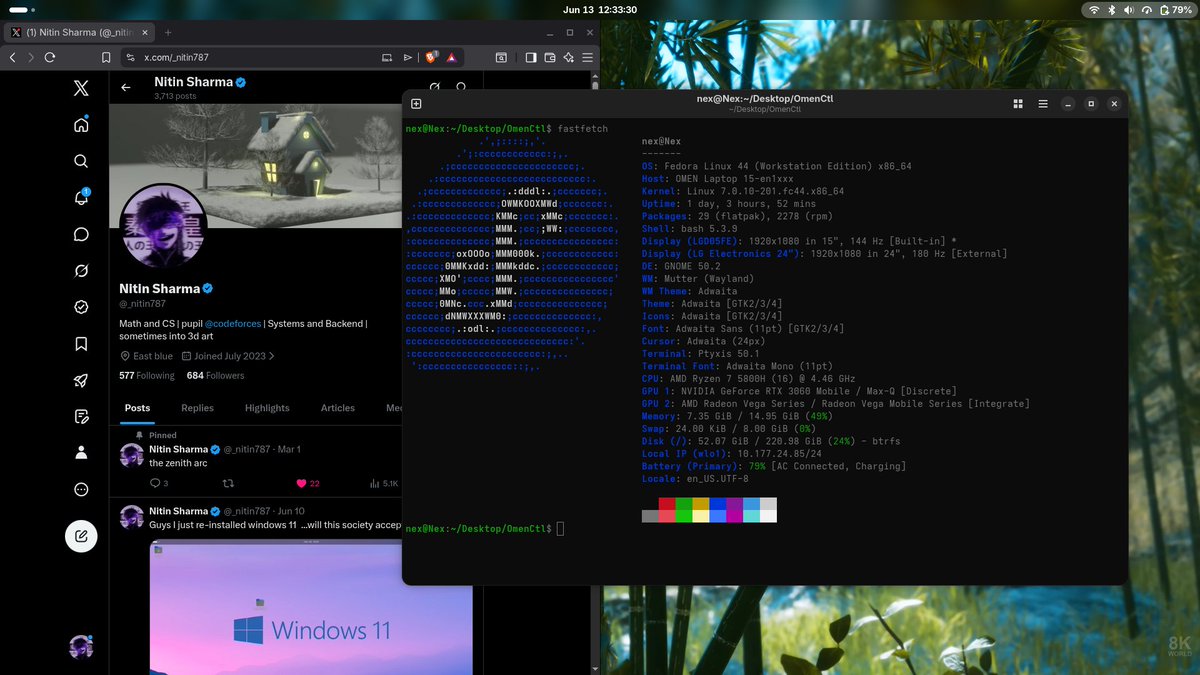Open the browser hamburger menu
Screen dimensions: 1200x675
(x=588, y=58)
